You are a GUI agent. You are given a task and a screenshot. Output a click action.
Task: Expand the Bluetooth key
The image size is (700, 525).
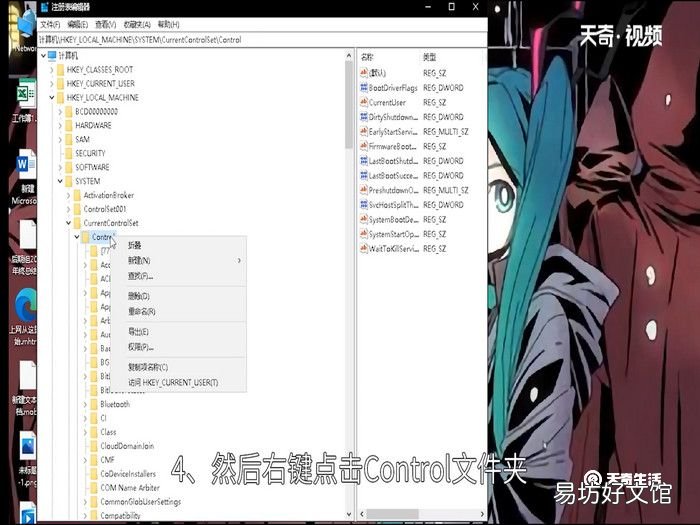85,404
